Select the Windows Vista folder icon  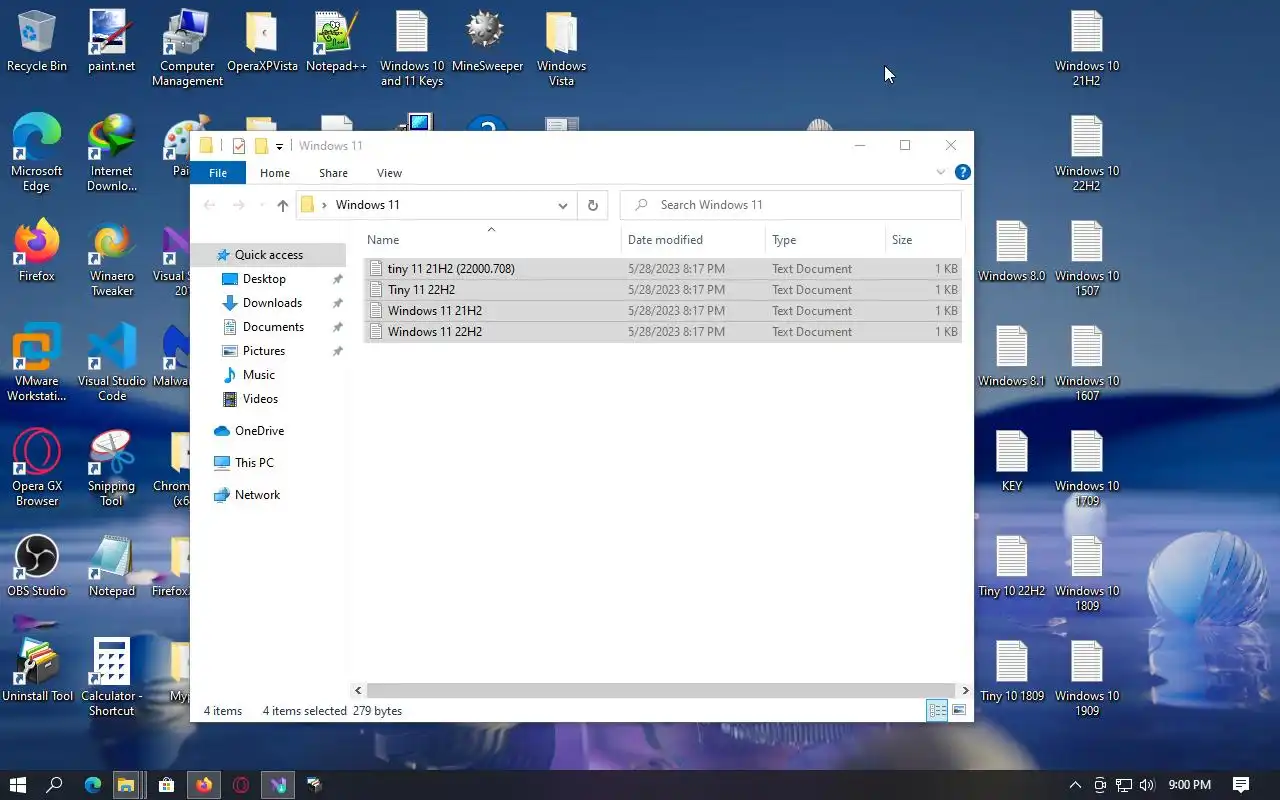coord(561,48)
